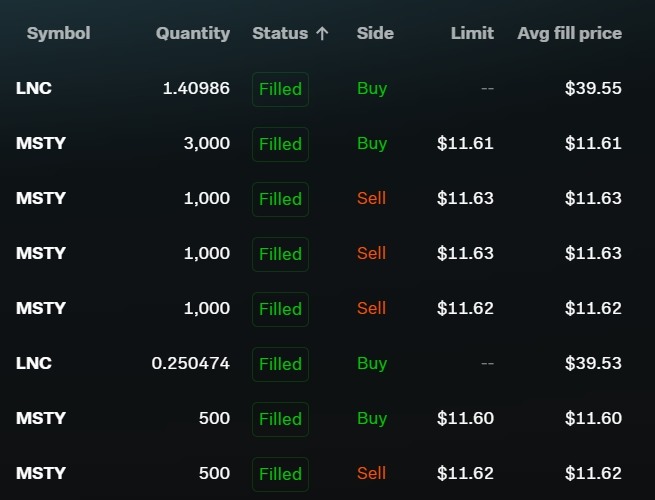Screen dimensions: 655x500
Task: Sort by the Quantity column header
Action: coord(192,33)
